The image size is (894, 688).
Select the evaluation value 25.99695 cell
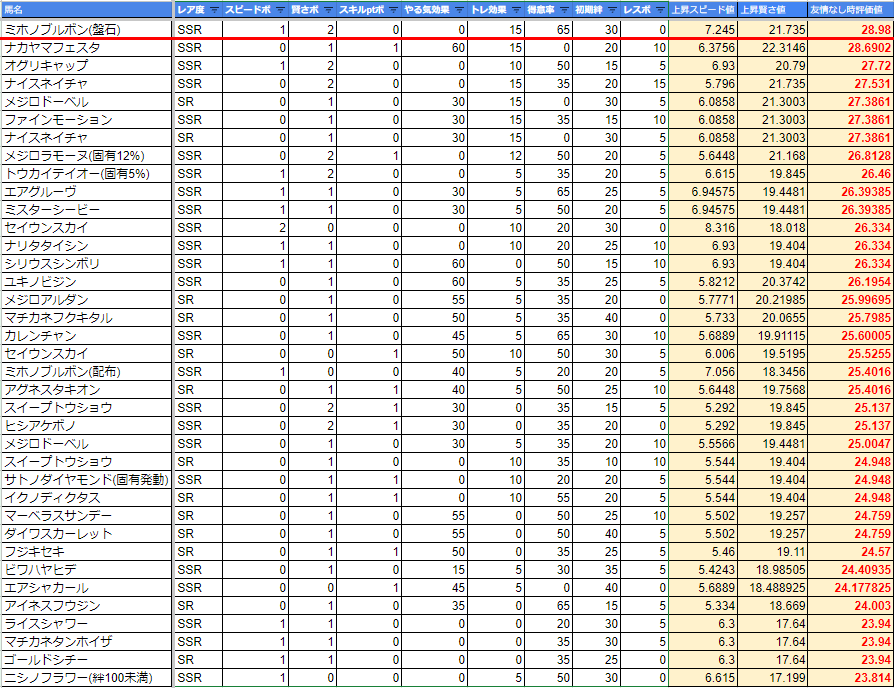pos(851,300)
